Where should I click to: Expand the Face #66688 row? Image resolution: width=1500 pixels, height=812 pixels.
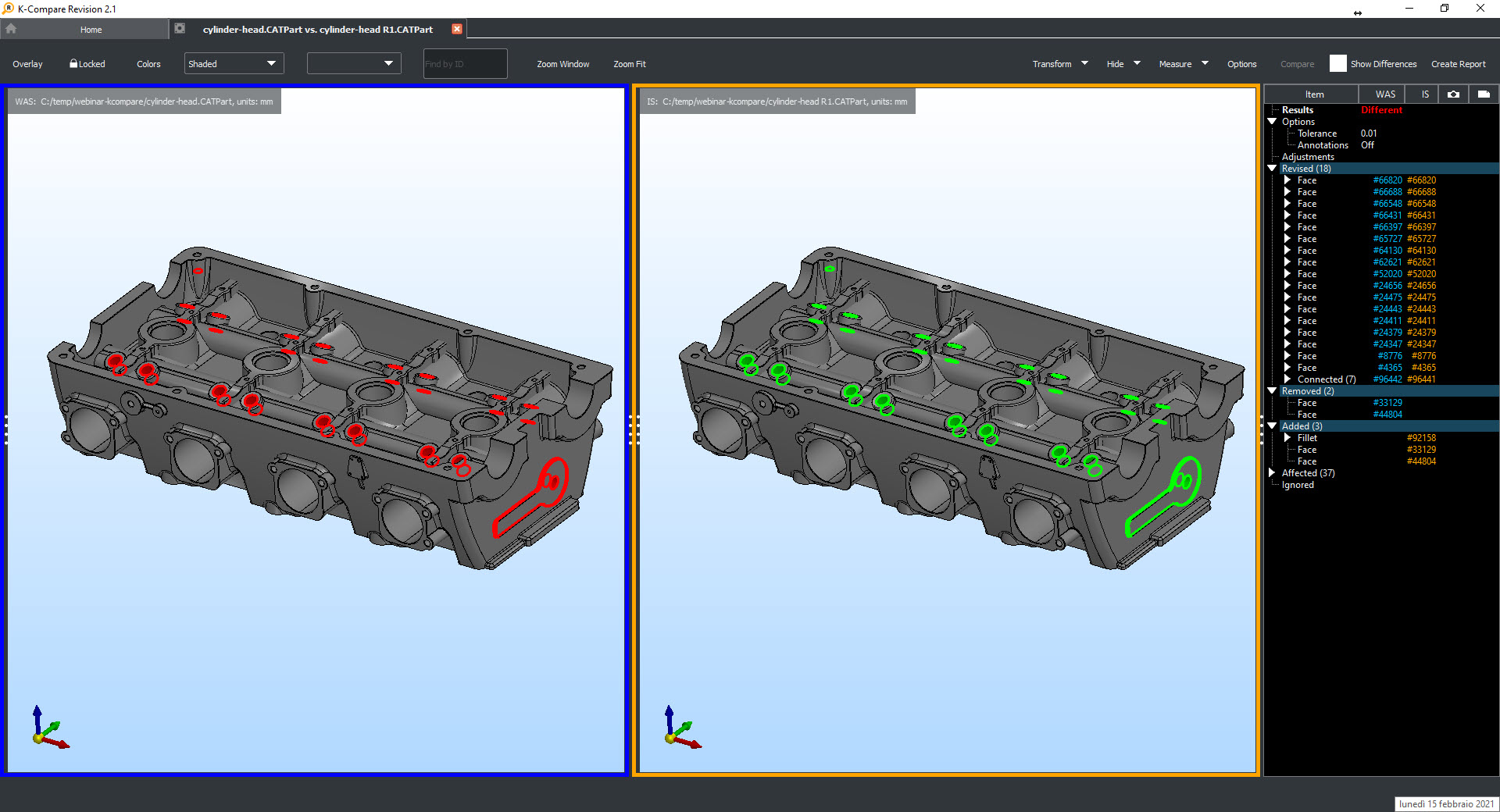[1287, 192]
